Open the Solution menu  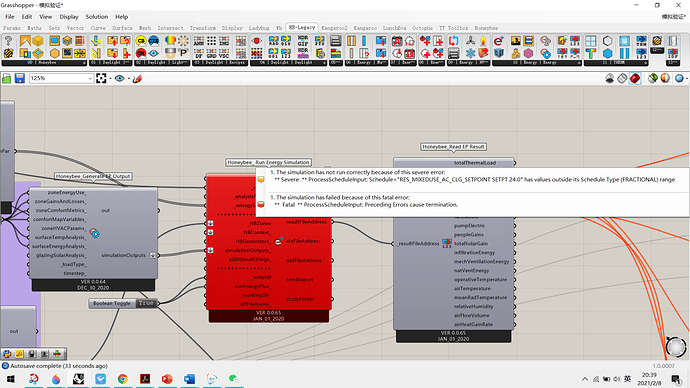click(97, 17)
